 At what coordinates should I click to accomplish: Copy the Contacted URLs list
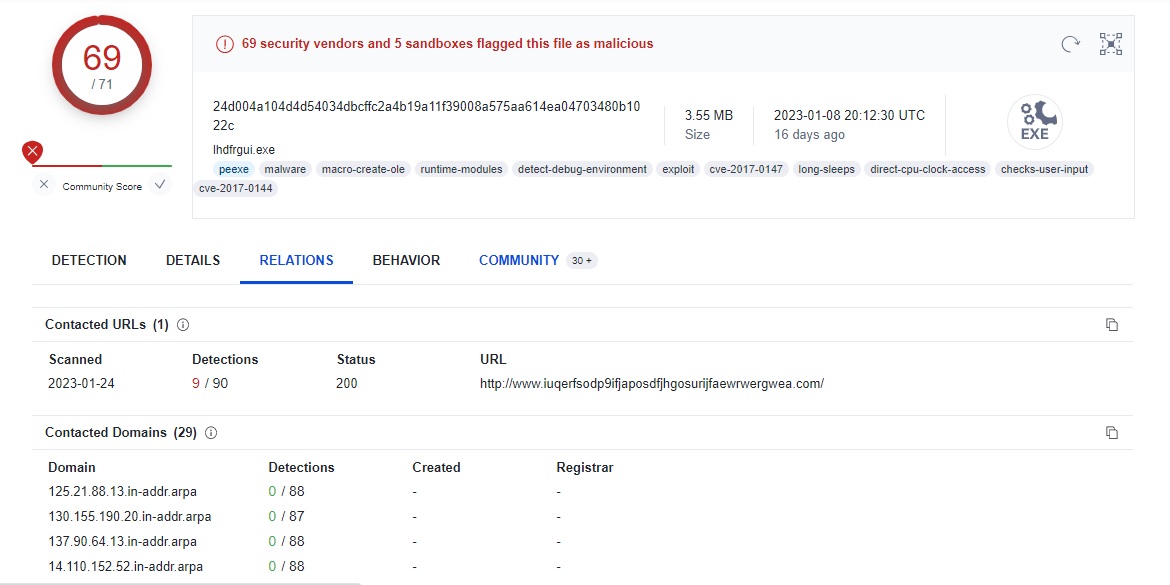click(1111, 325)
